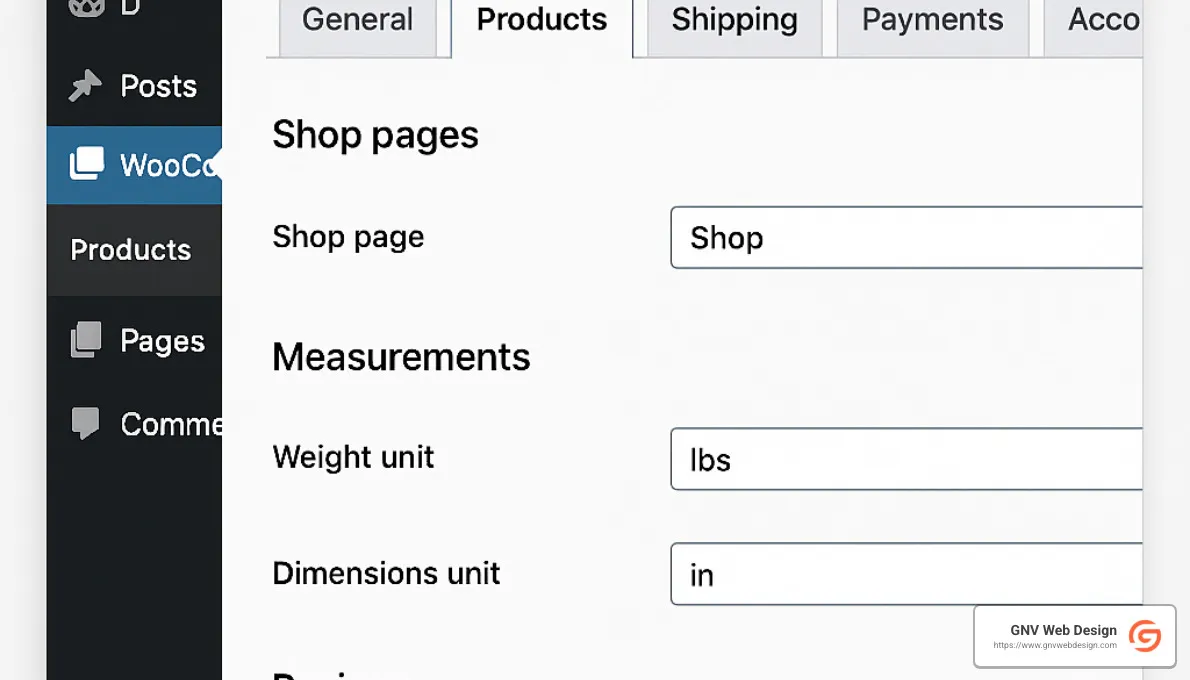Open the Accounts tab

(x=1103, y=19)
